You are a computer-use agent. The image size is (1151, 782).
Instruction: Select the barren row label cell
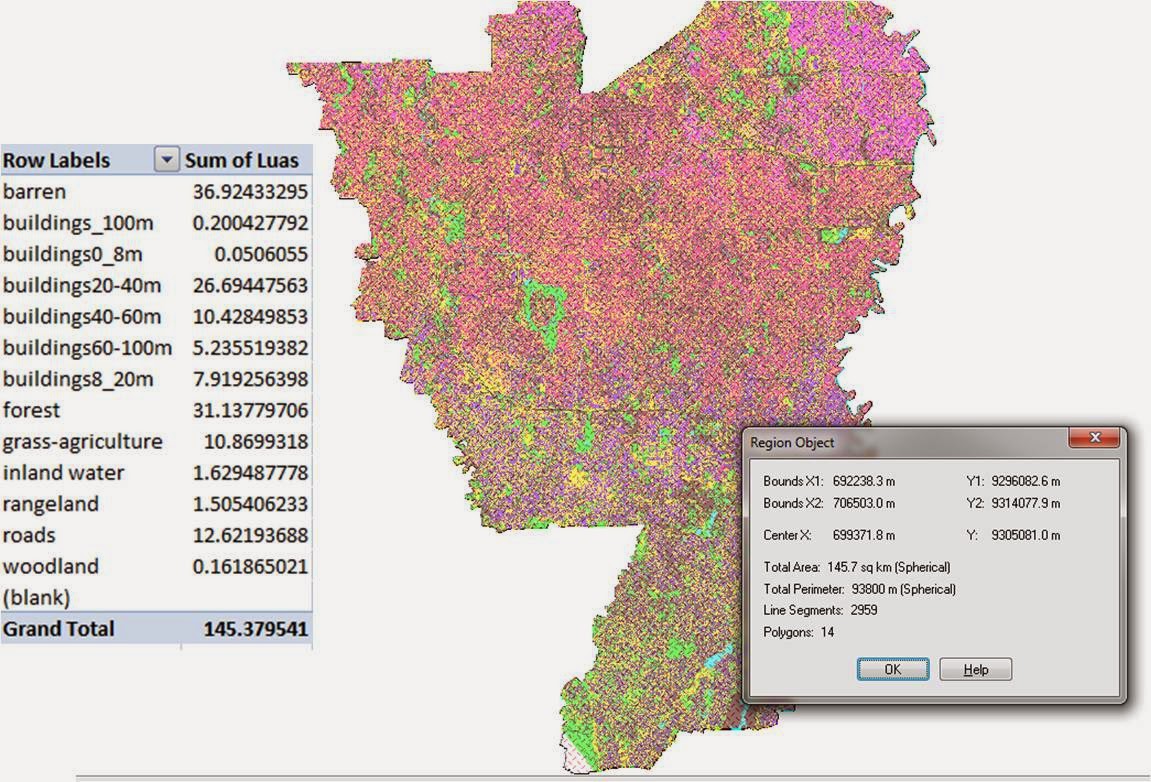[33, 191]
